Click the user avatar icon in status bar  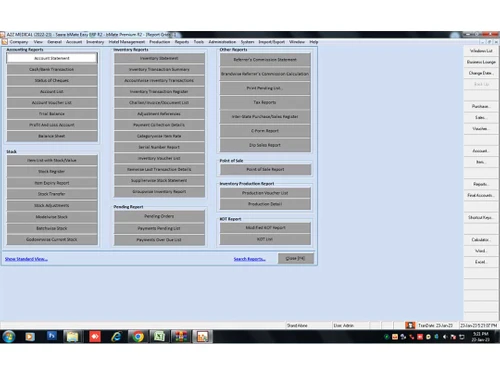[x=410, y=325]
